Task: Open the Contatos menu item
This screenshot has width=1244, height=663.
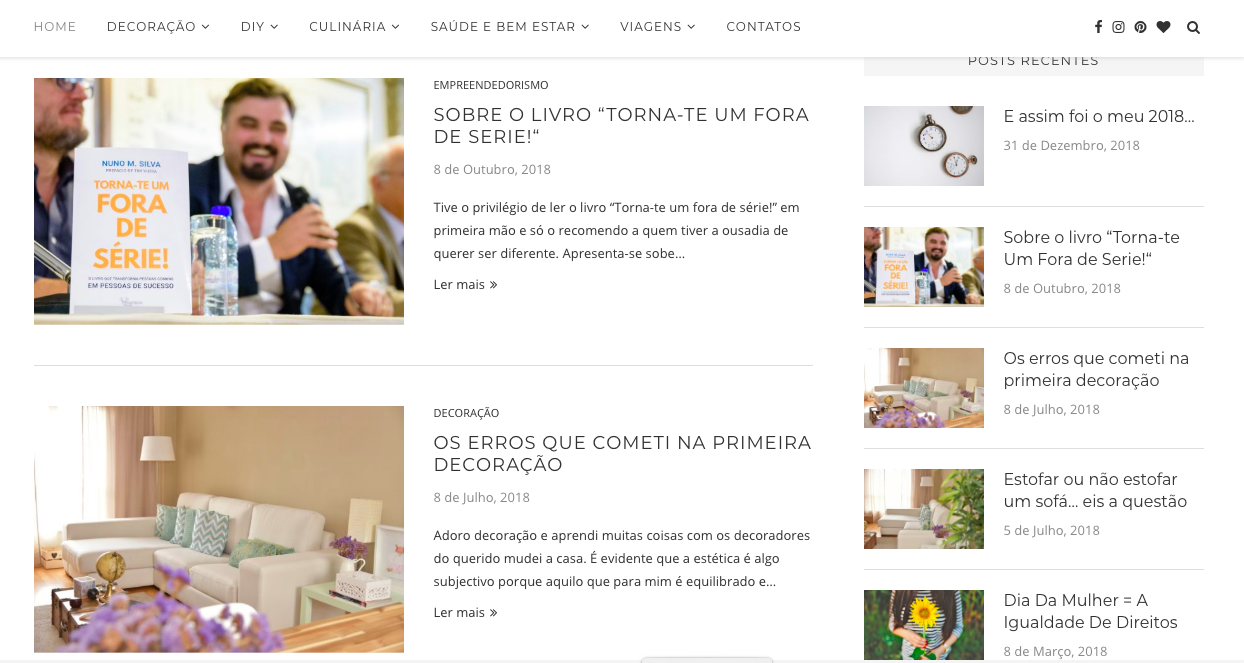Action: click(763, 27)
